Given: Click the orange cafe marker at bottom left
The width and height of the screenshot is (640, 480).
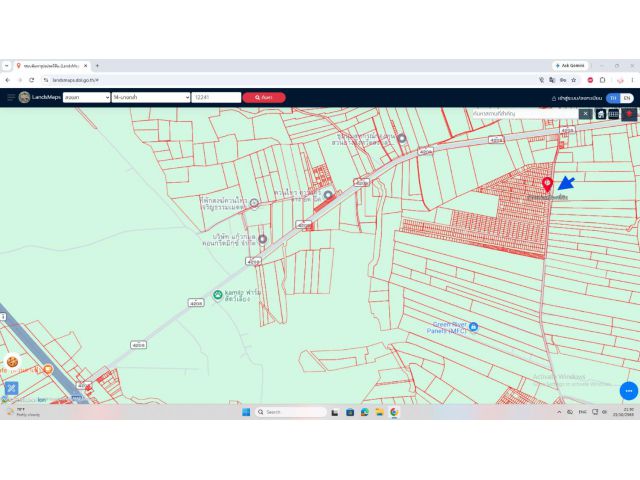Looking at the screenshot, I should (48, 370).
